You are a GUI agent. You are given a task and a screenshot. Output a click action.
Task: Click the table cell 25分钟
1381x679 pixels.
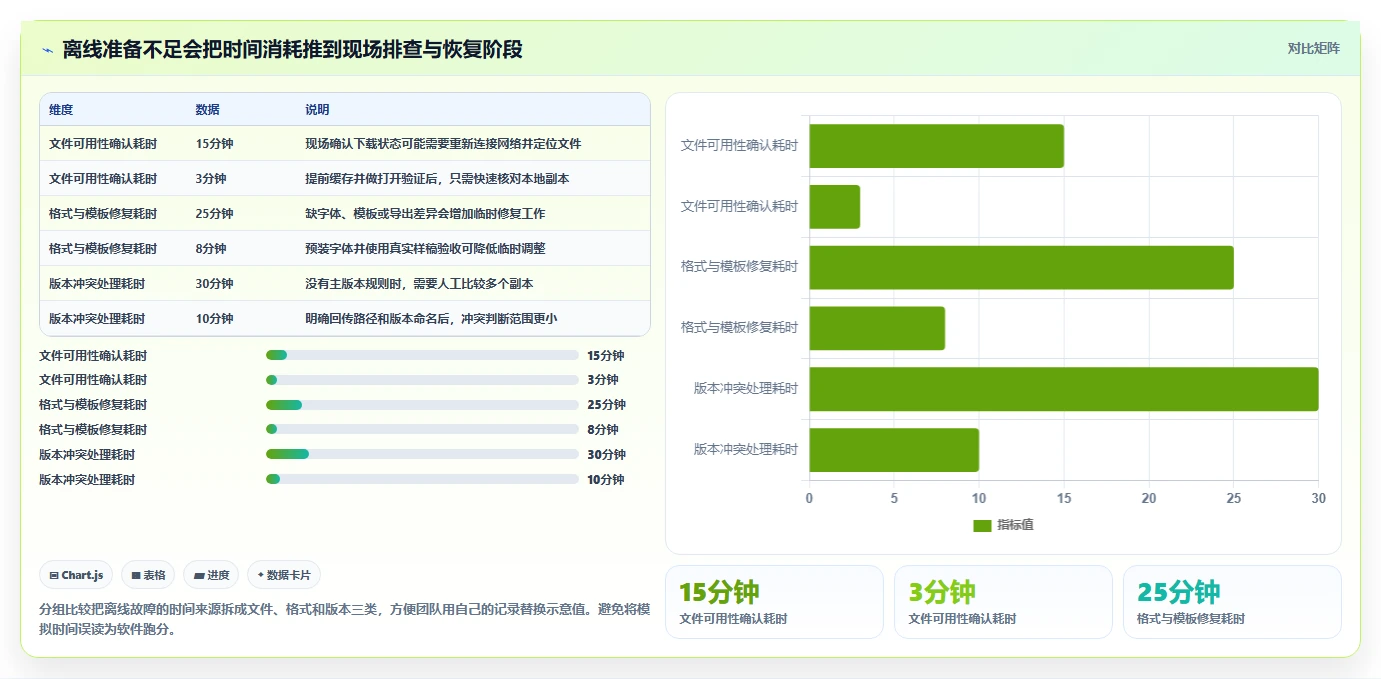[214, 214]
